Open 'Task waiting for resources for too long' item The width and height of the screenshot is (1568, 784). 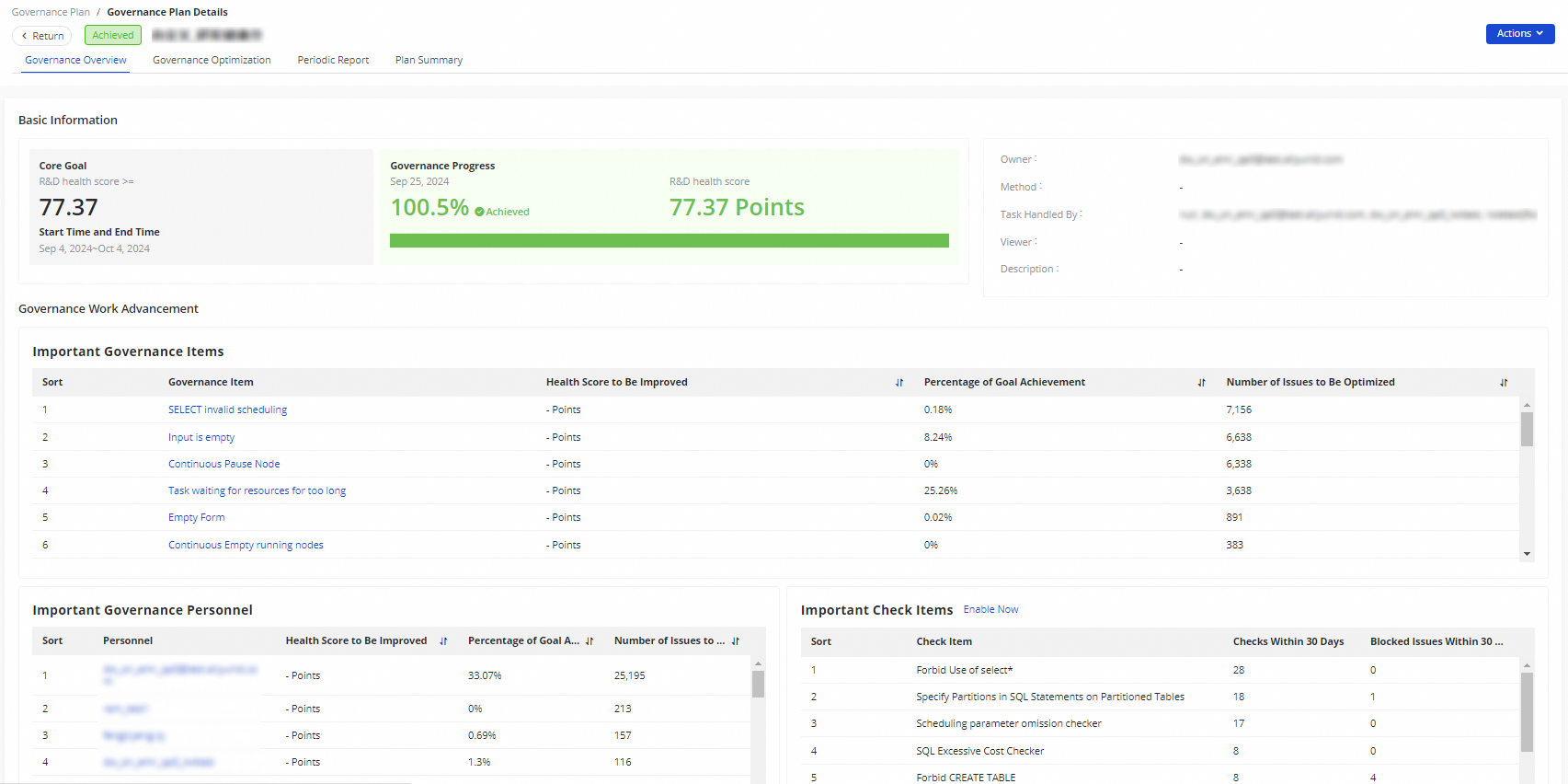pyautogui.click(x=257, y=490)
